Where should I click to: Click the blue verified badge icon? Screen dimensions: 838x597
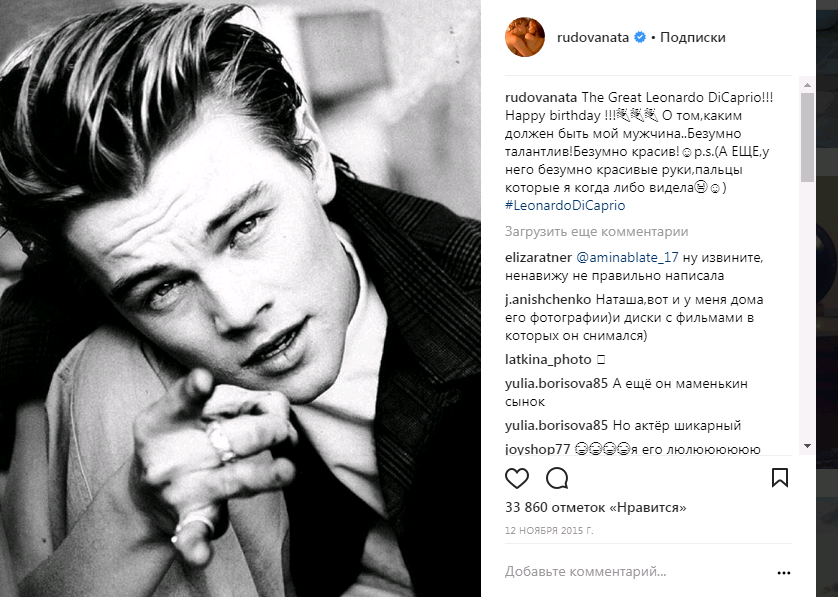point(639,37)
